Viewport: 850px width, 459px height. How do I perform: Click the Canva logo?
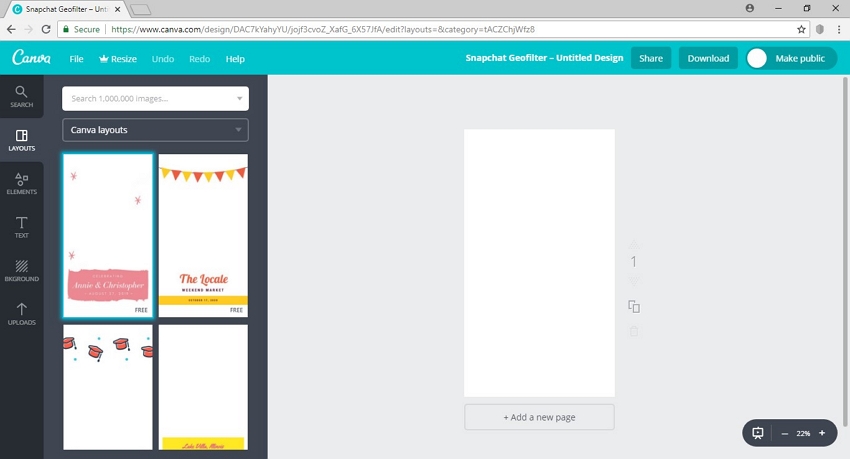click(x=31, y=59)
